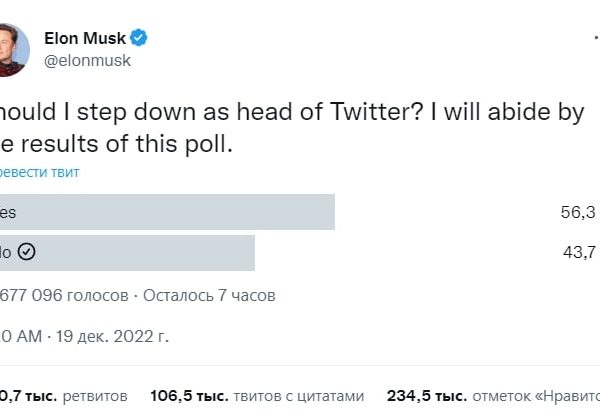600x415 pixels.
Task: Click Elon Musk's profile avatar
Action: [10, 49]
